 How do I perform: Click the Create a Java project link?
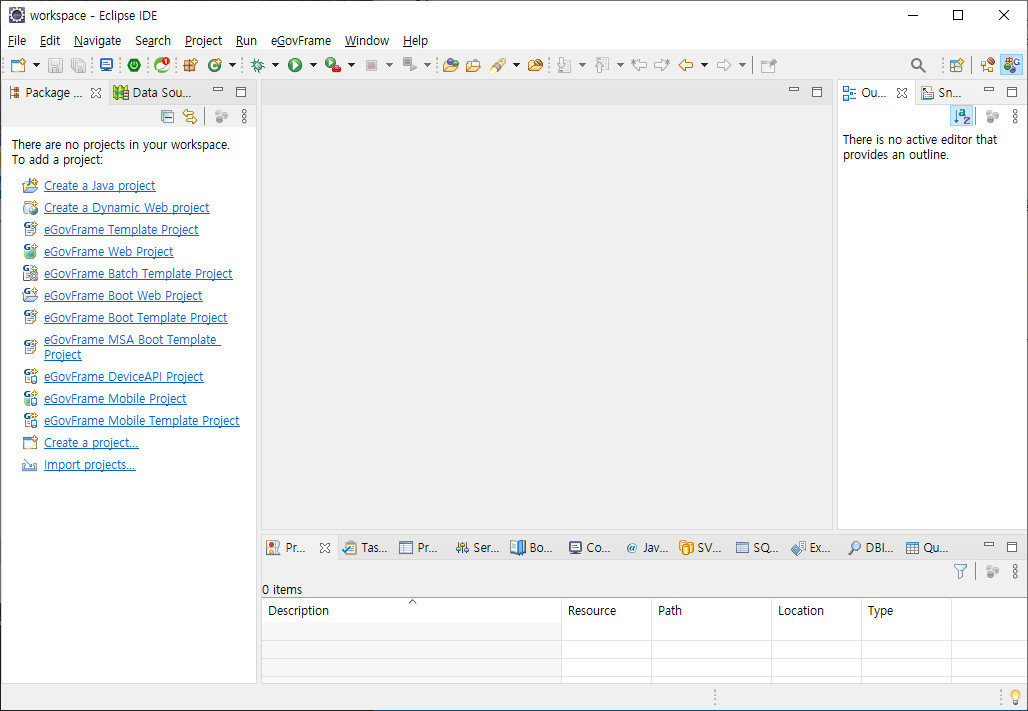[100, 186]
